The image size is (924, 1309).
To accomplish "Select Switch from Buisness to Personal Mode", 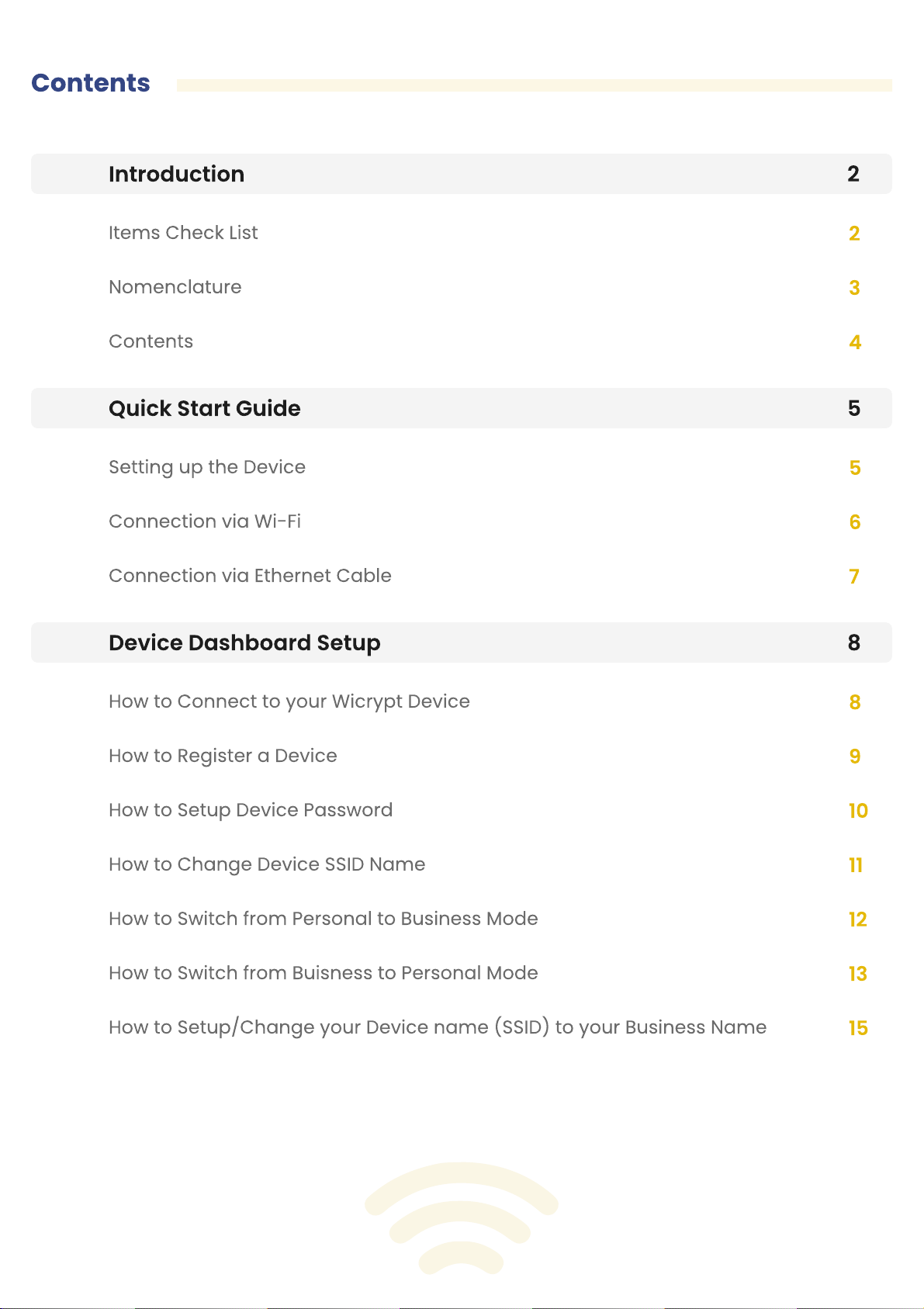I will tap(324, 973).
